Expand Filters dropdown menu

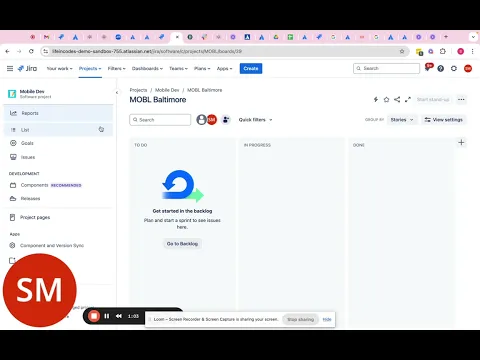[117, 68]
